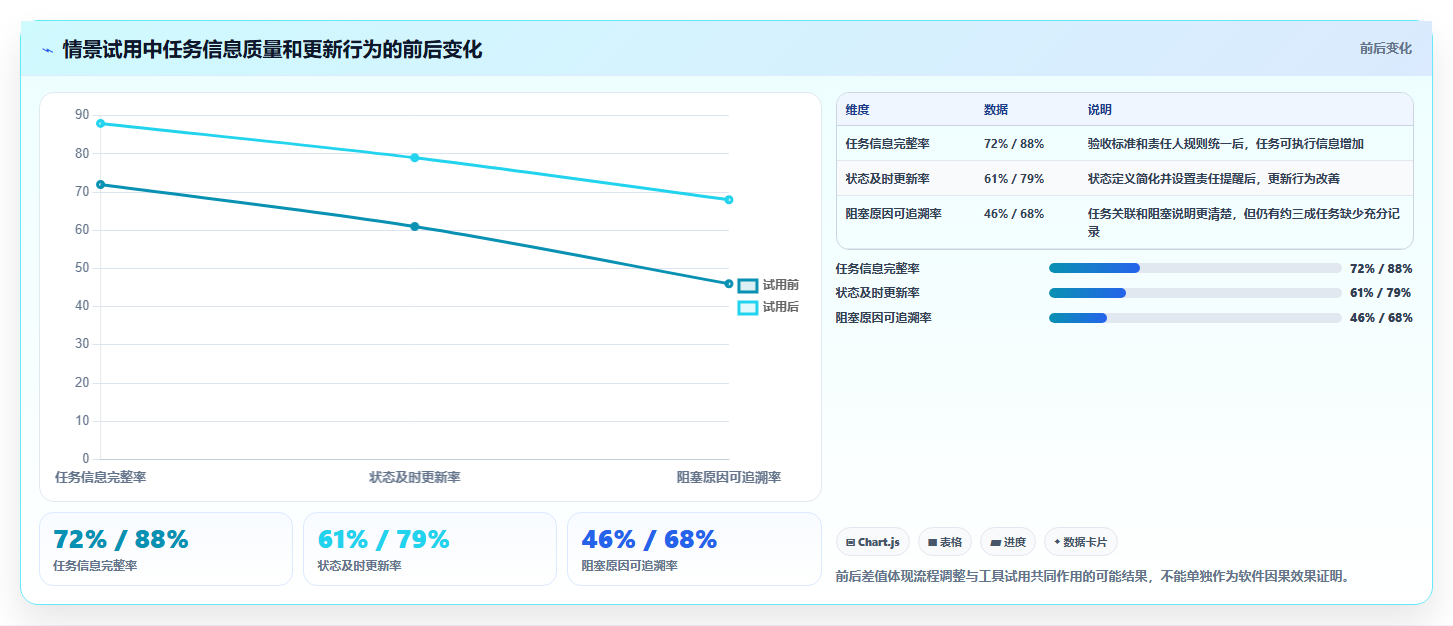Viewport: 1453px width, 626px height.
Task: Click 试用前 data point at 阻塞原因可追溯率
Action: (729, 284)
